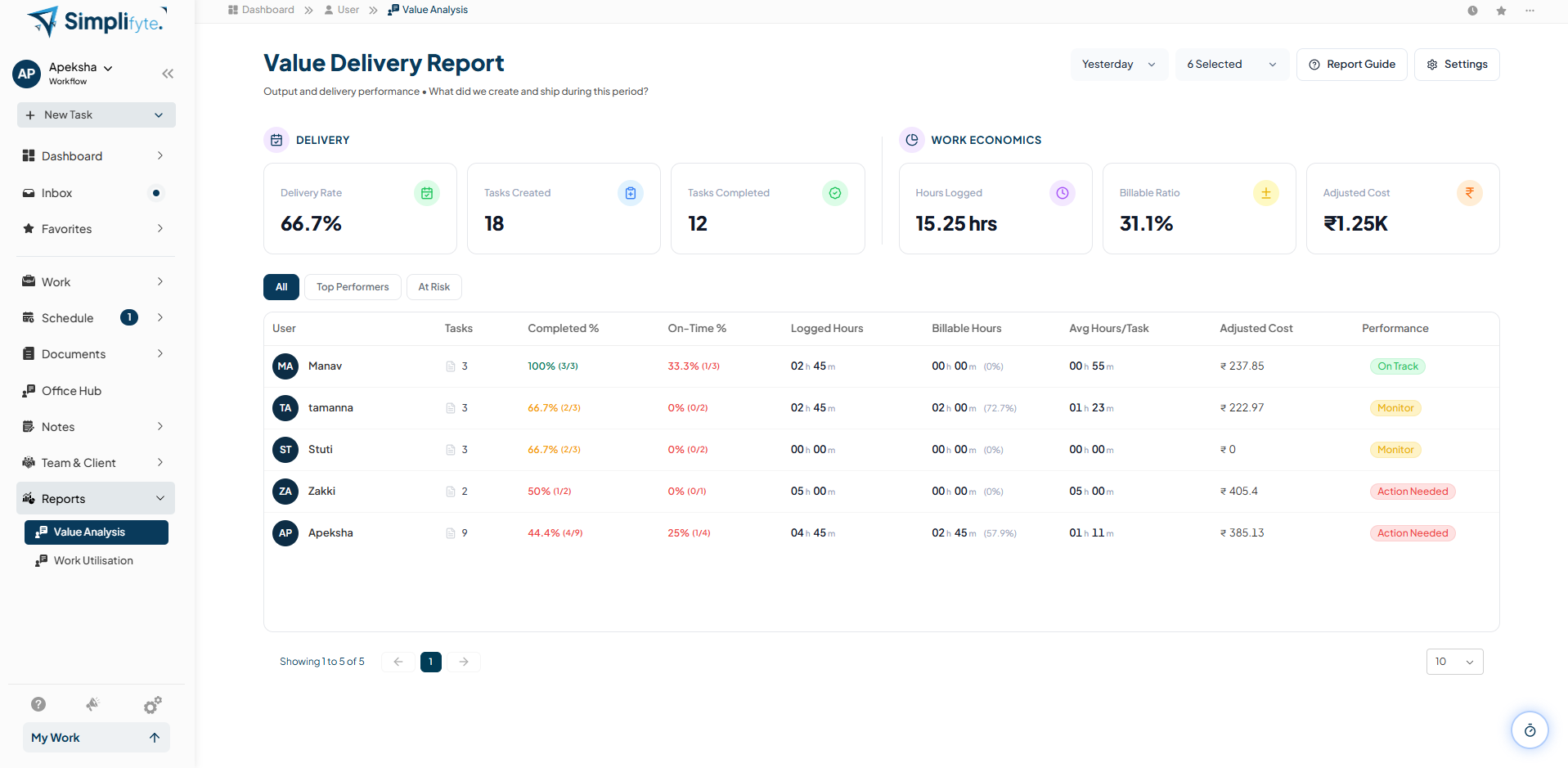Click Apeksha's Action Needed badge

(x=1413, y=533)
